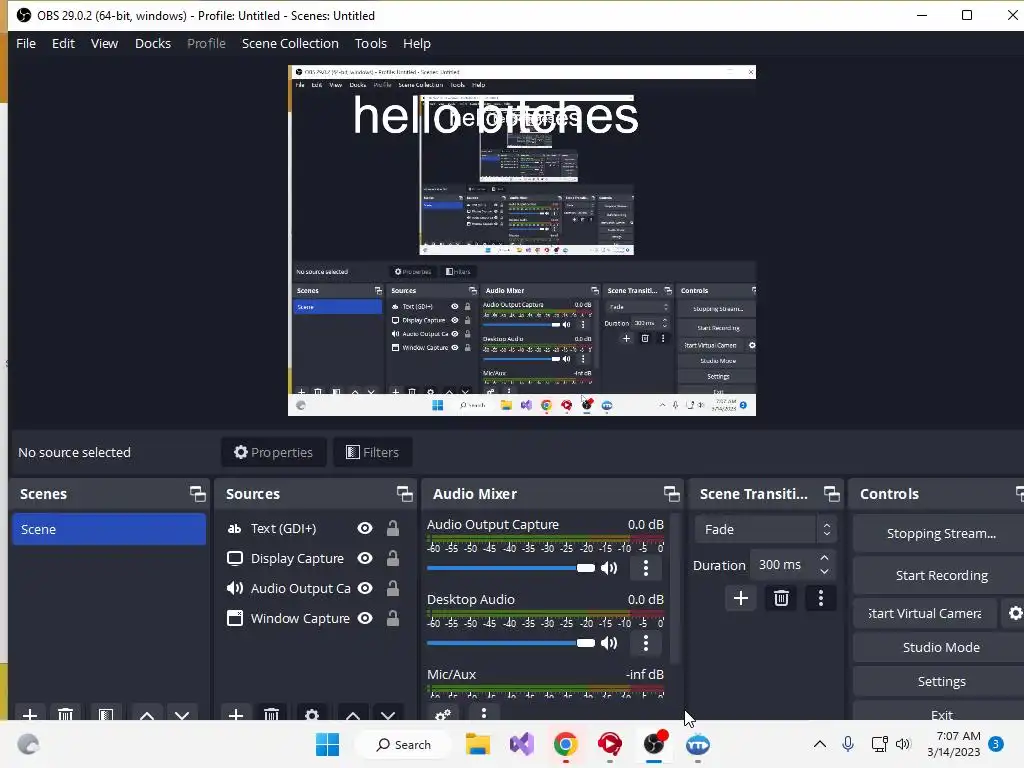Add a new scene with plus icon
Image resolution: width=1024 pixels, height=768 pixels.
[x=29, y=714]
